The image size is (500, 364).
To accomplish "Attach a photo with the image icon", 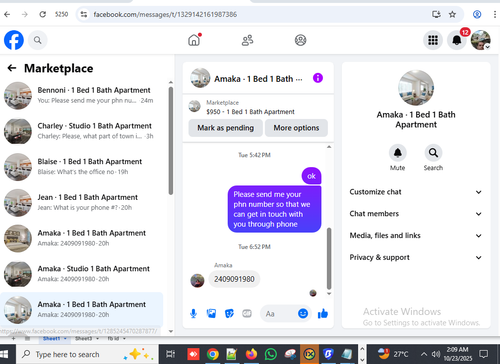I will tap(211, 314).
